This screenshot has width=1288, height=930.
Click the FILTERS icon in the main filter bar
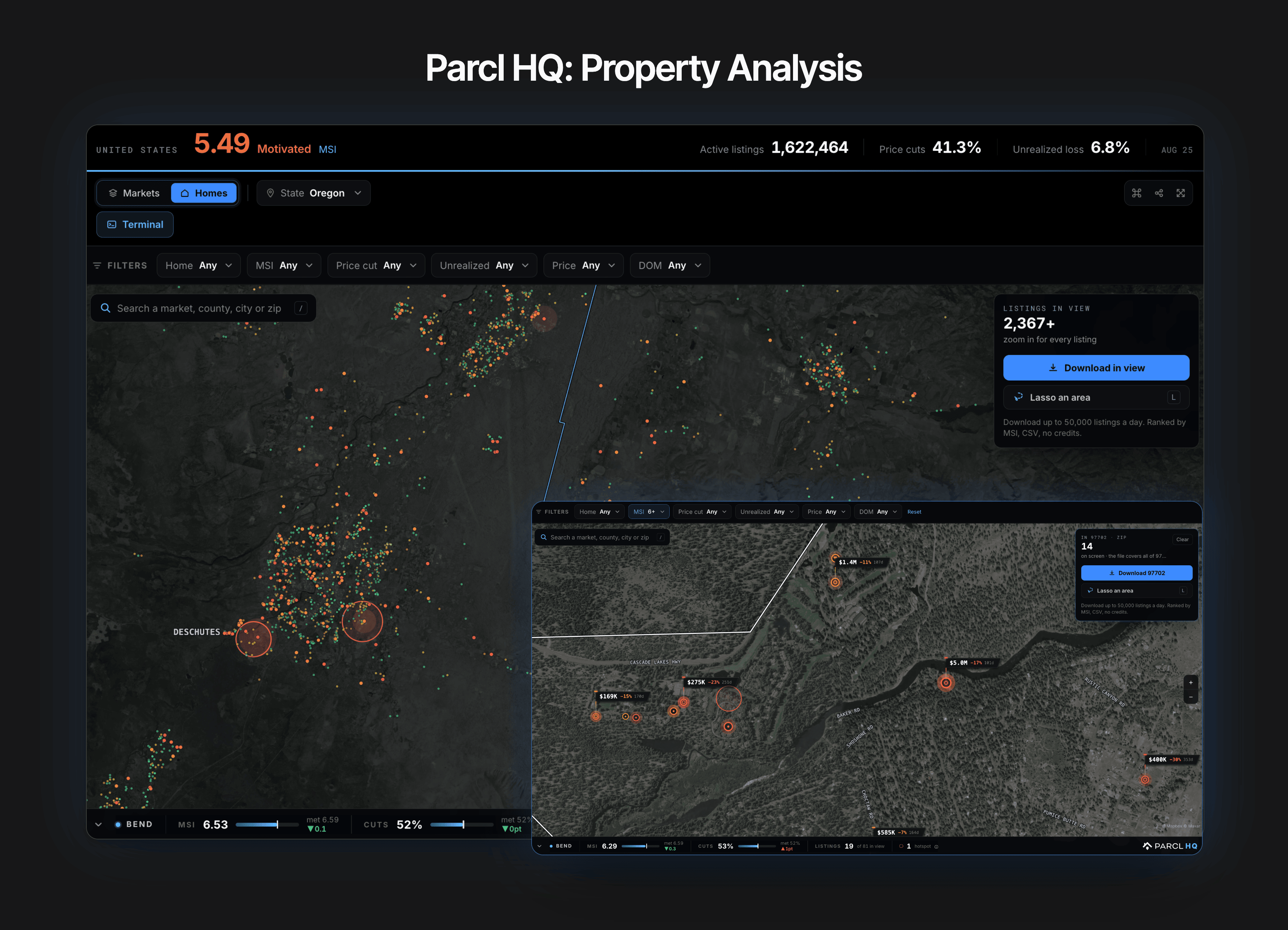[97, 266]
